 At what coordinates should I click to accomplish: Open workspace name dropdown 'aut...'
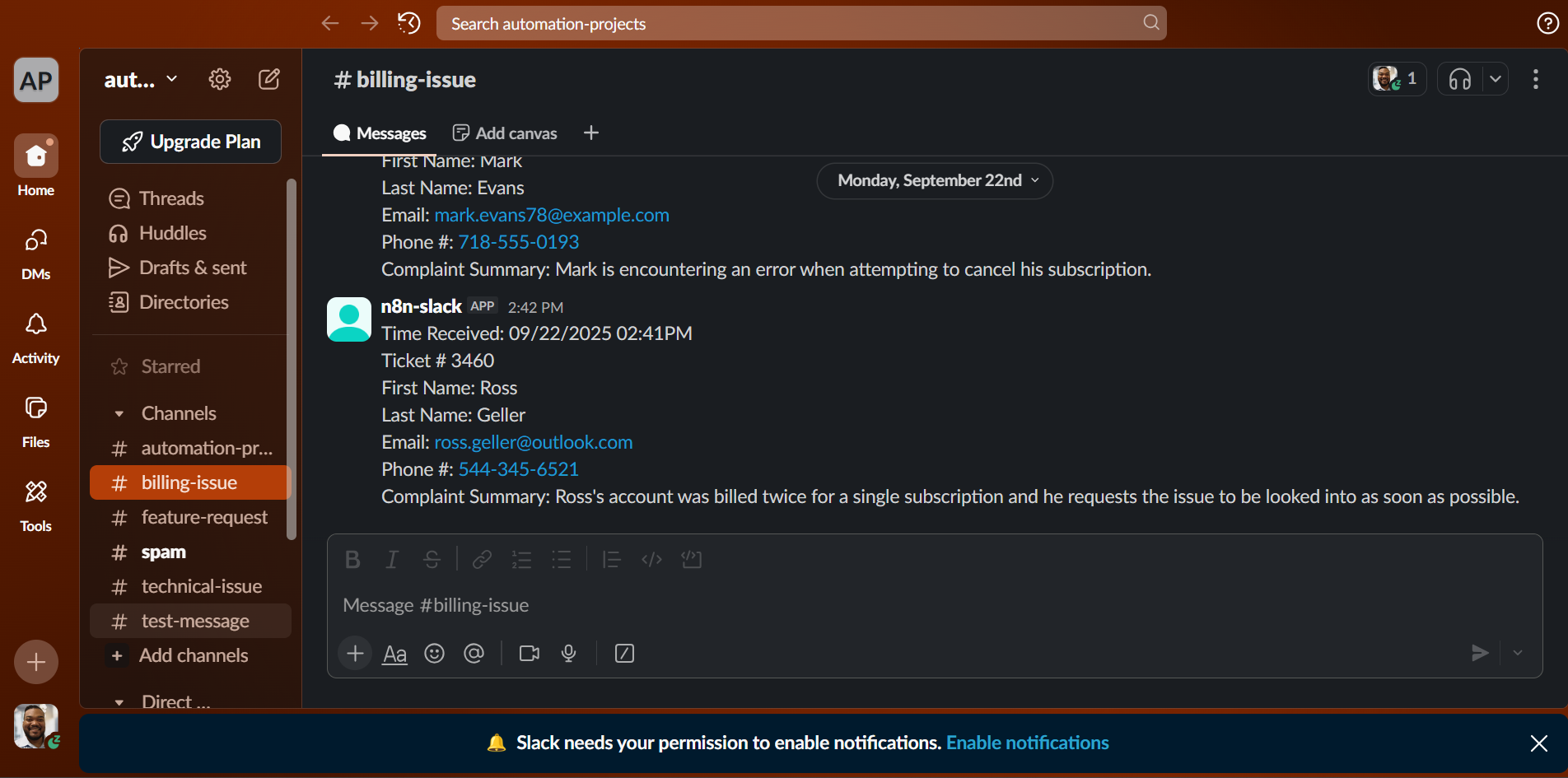[141, 79]
